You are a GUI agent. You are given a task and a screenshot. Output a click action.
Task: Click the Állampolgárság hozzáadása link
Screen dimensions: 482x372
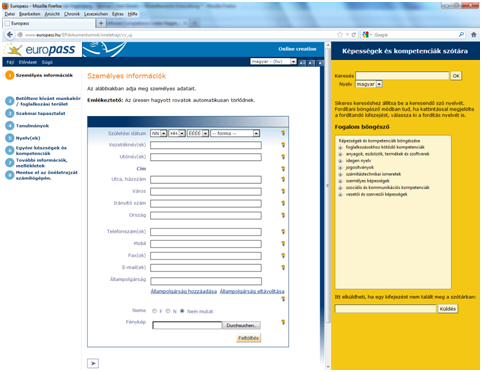pos(184,291)
